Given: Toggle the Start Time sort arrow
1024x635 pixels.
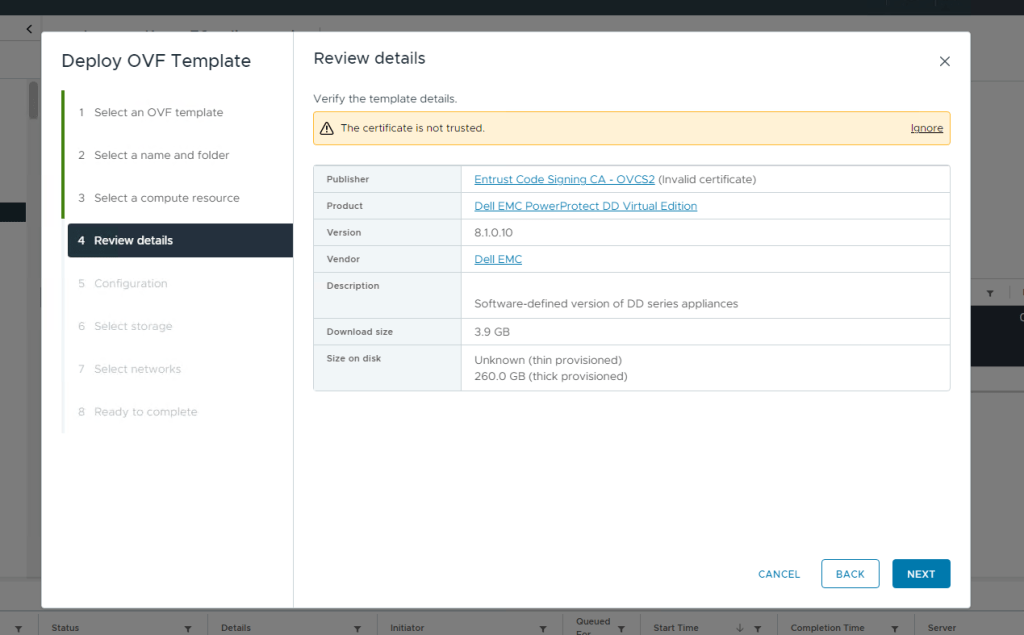Looking at the screenshot, I should [739, 628].
